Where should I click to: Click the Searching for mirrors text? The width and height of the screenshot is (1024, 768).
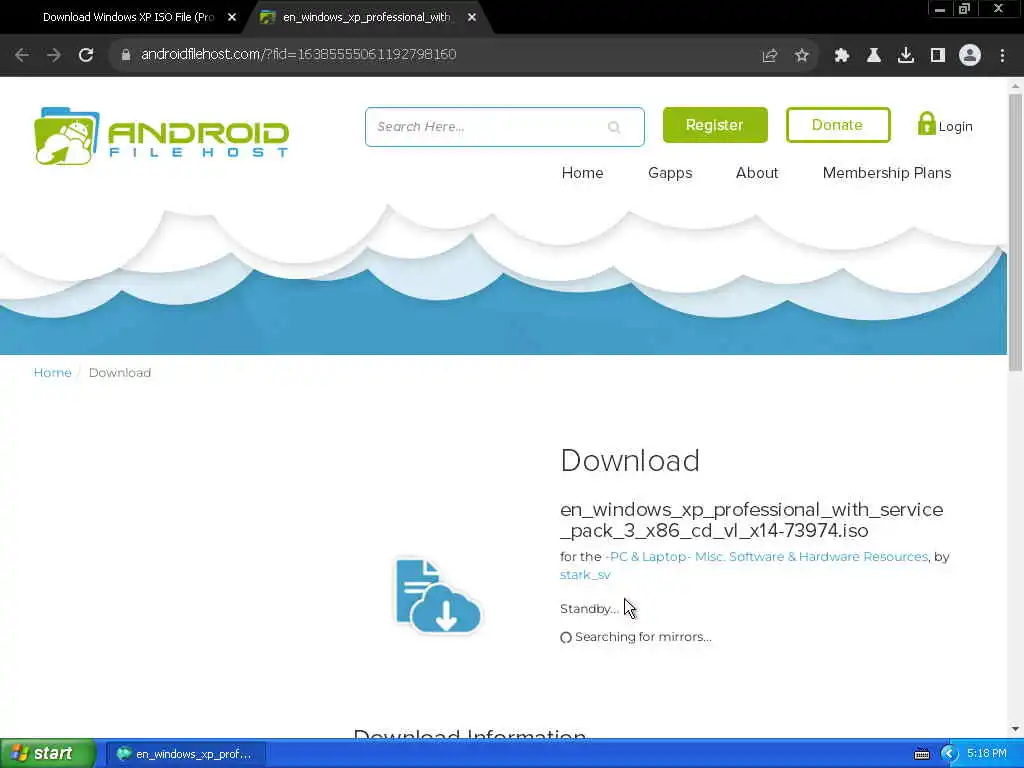(643, 637)
